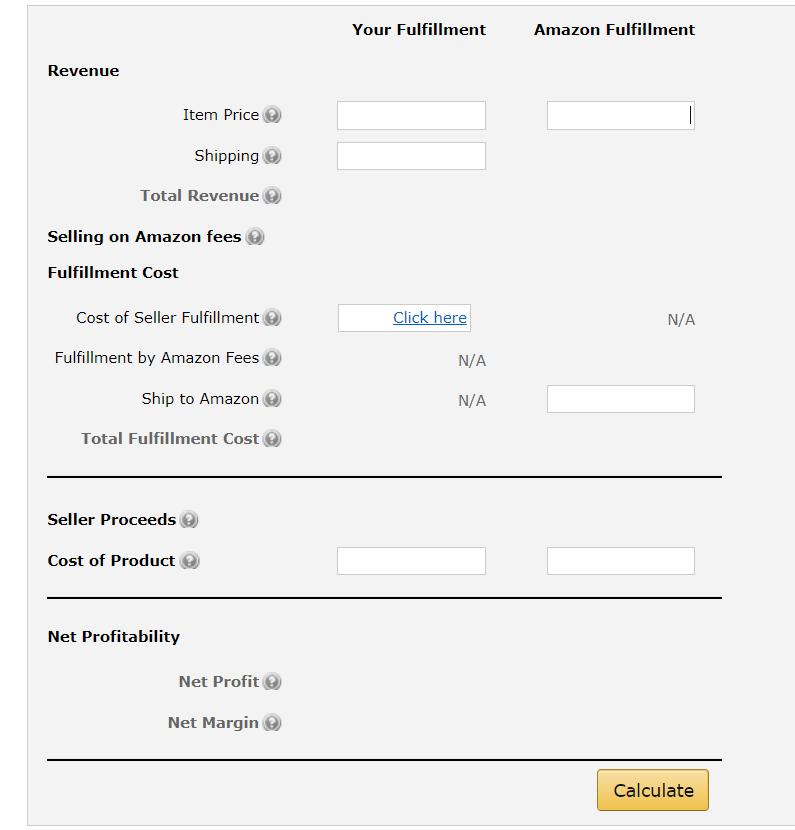The width and height of the screenshot is (795, 830).
Task: Click help icon for Cost of Seller Fulfillment
Action: [x=272, y=318]
